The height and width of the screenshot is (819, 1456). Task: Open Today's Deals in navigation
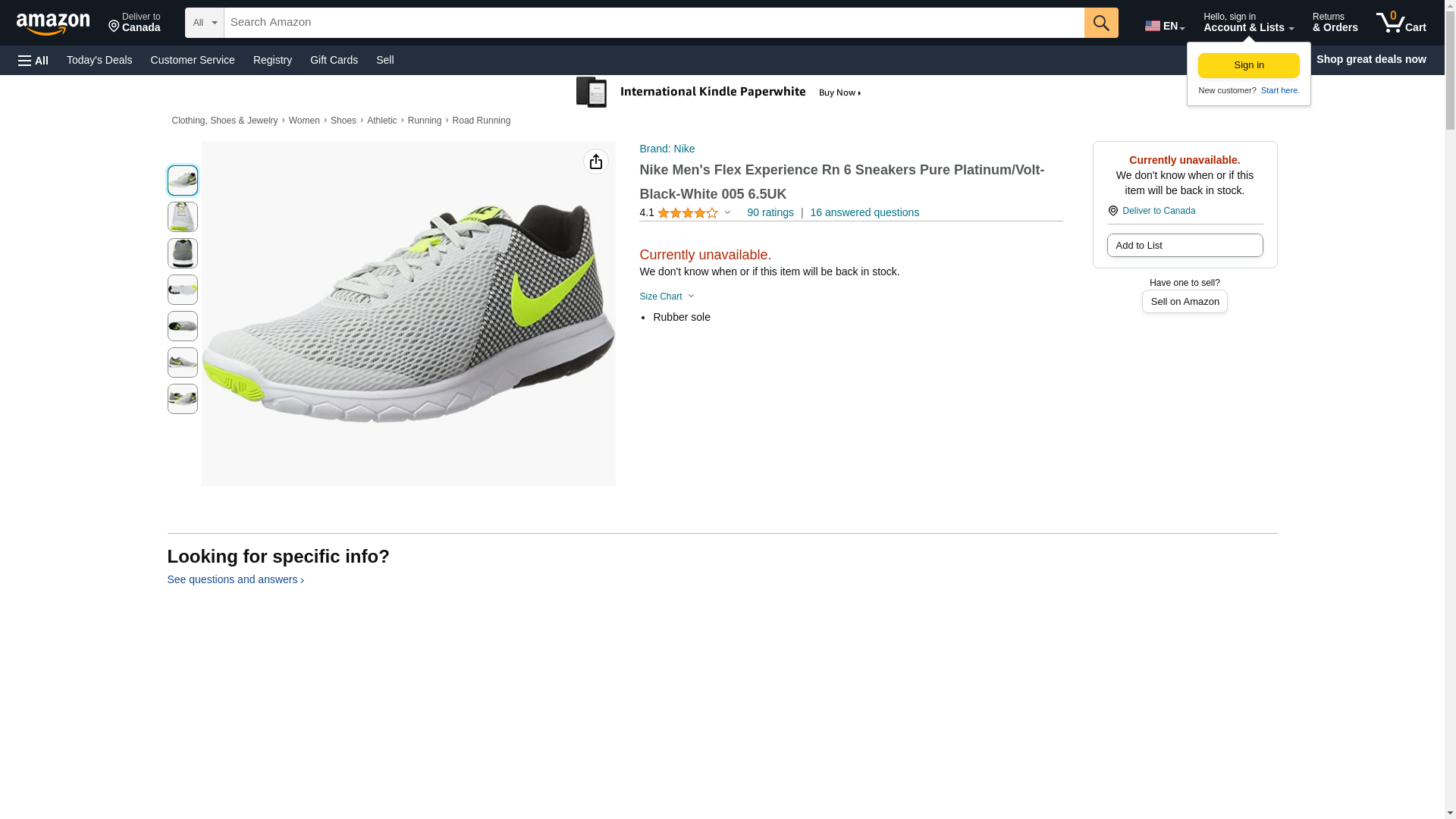tap(99, 60)
